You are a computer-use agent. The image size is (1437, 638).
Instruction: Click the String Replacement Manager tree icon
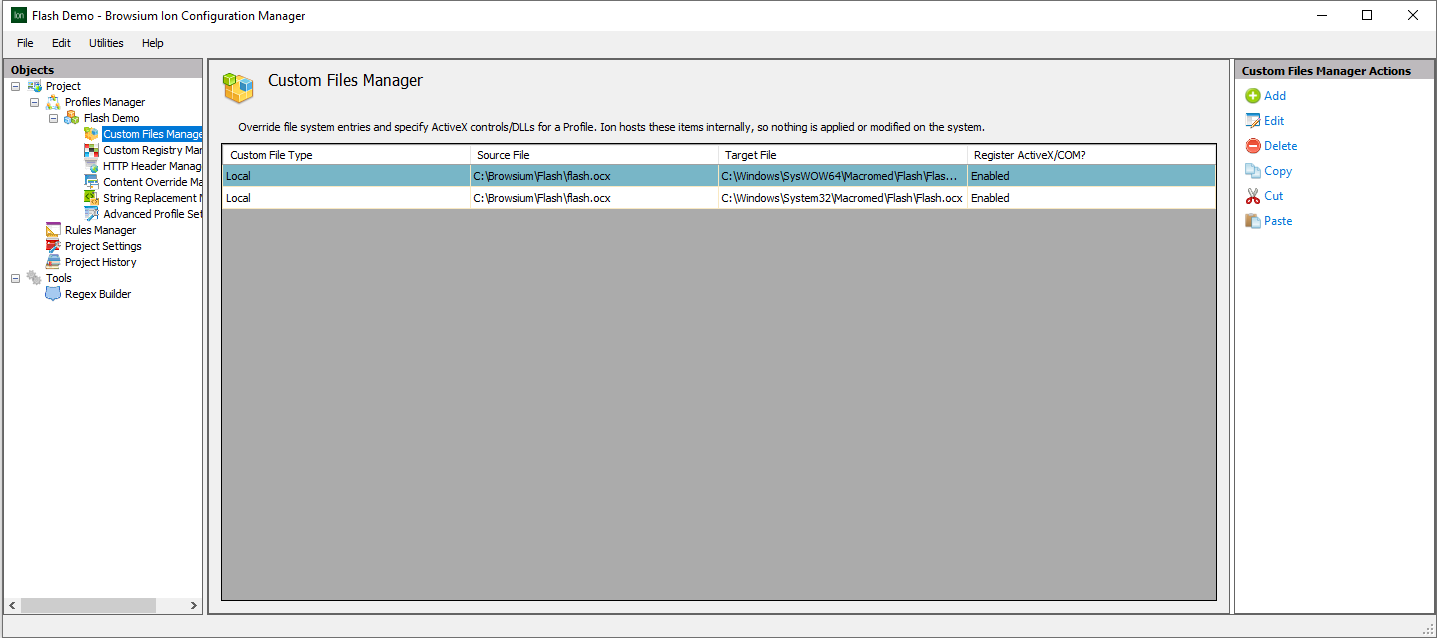pos(91,198)
